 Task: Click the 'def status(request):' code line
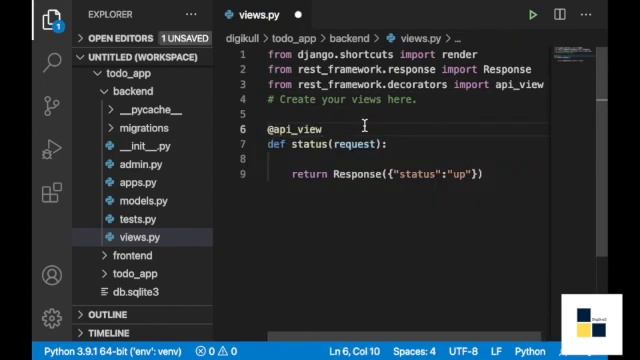[x=327, y=144]
